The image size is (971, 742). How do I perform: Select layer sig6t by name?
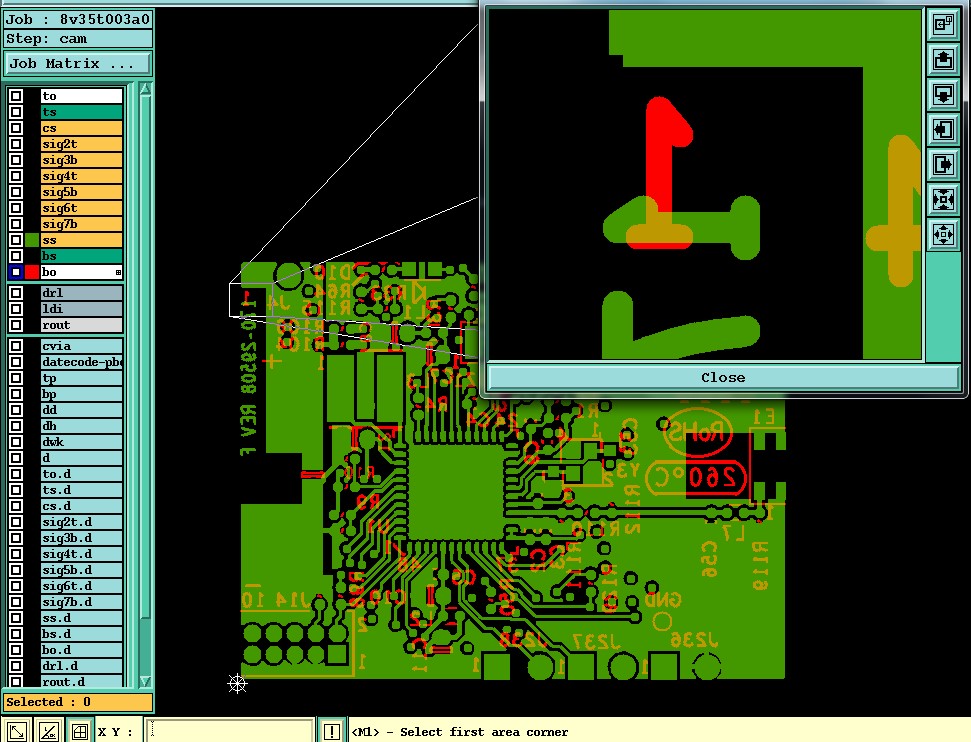pos(82,208)
